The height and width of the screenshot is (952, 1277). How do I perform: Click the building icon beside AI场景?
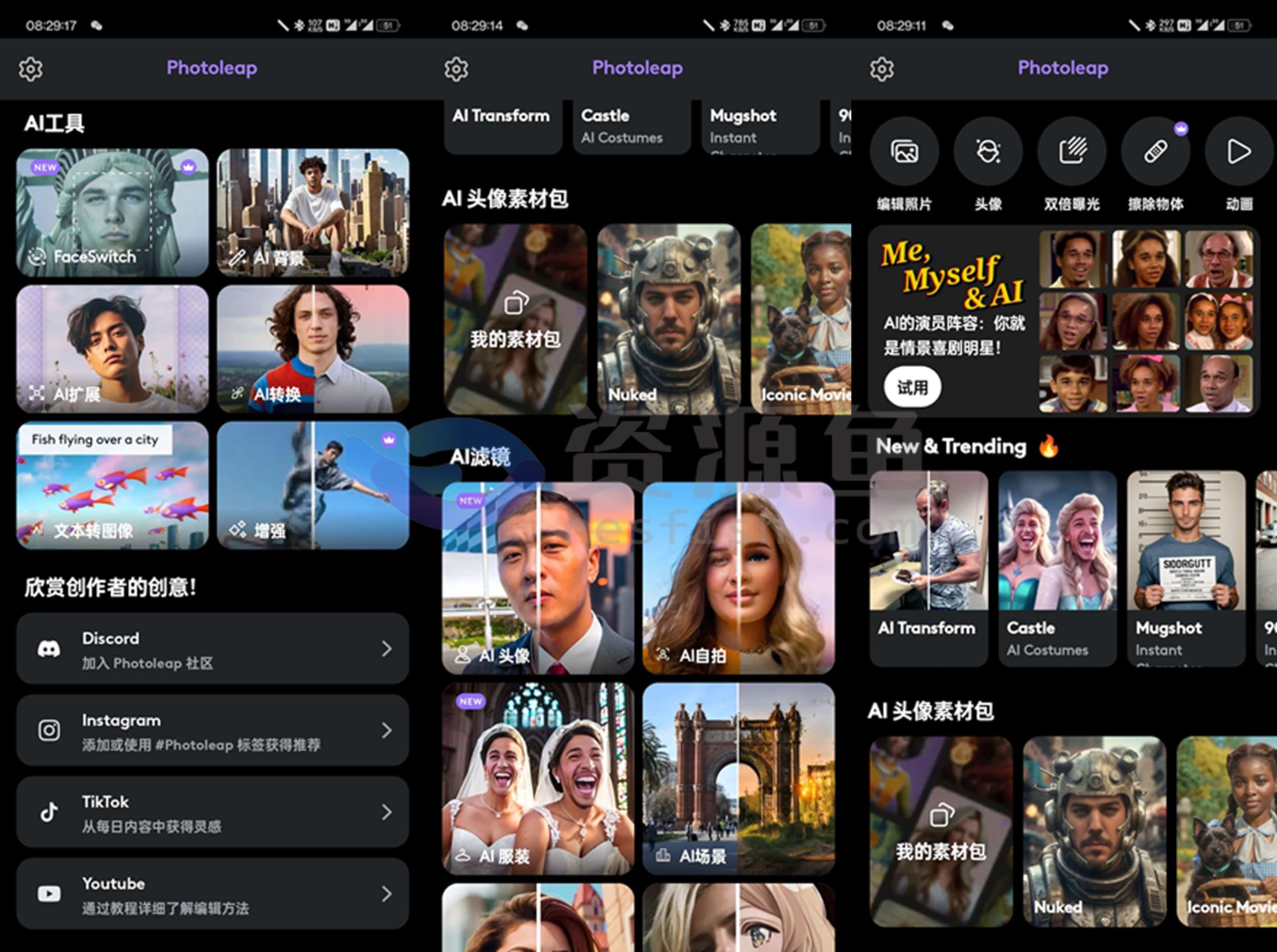[x=663, y=855]
